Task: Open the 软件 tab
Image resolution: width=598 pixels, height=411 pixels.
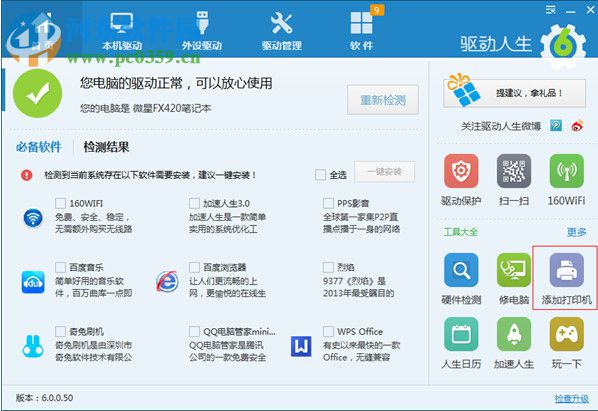Action: coord(362,31)
